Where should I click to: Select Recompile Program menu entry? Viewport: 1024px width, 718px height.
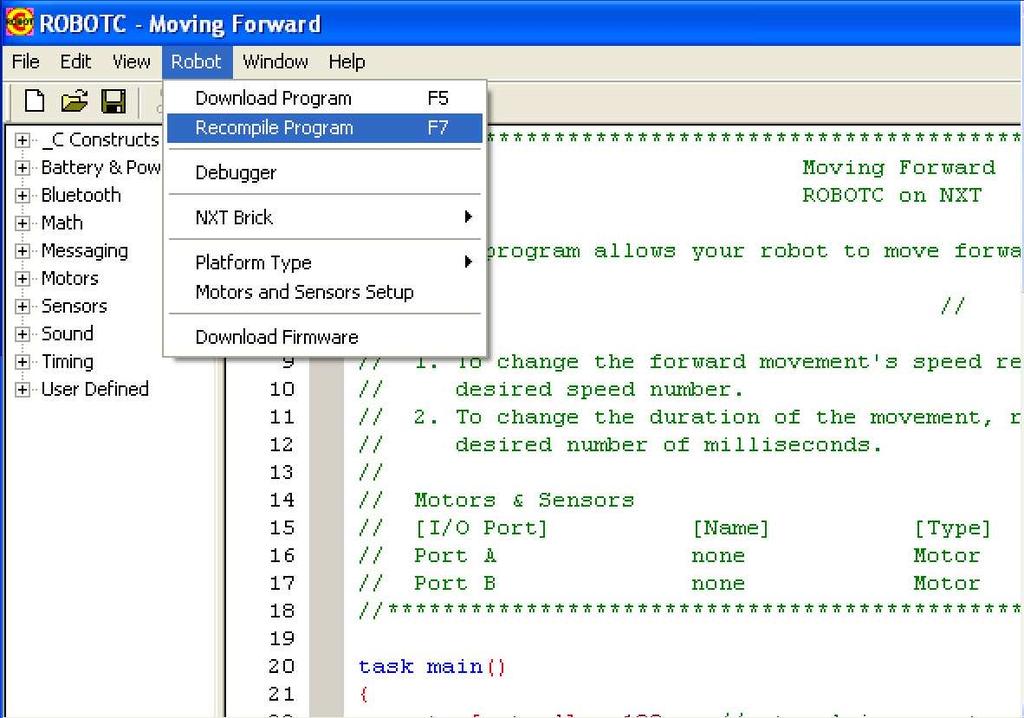click(x=325, y=127)
